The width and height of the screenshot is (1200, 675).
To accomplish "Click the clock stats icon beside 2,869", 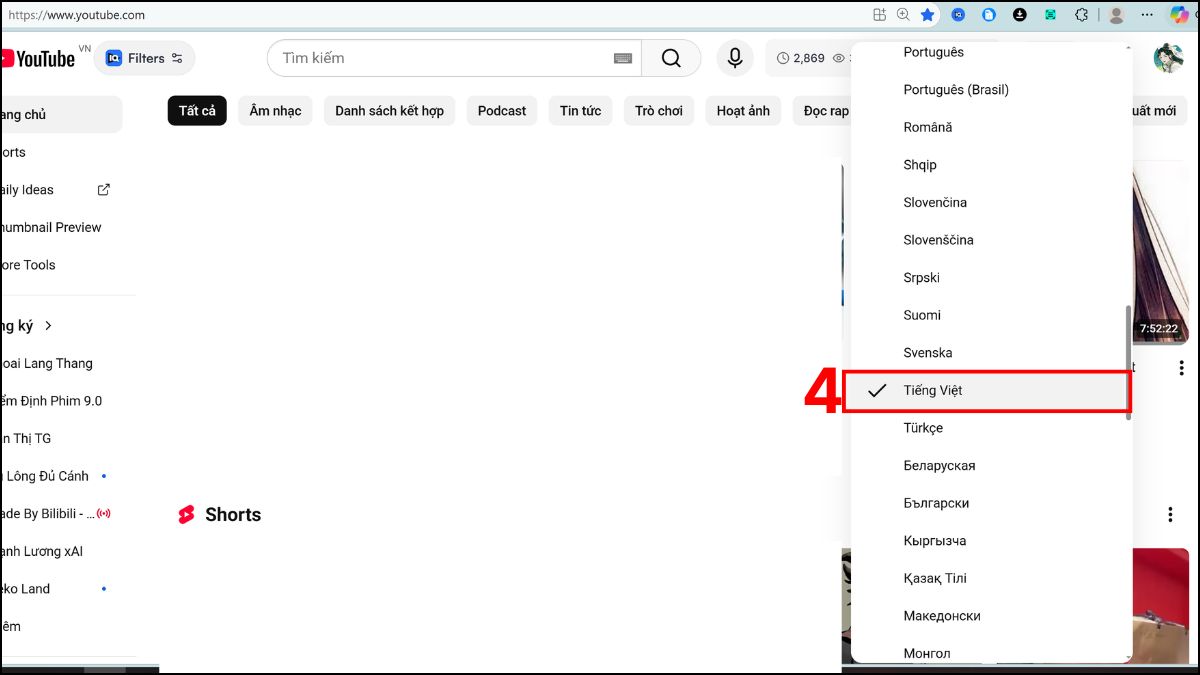I will click(783, 58).
